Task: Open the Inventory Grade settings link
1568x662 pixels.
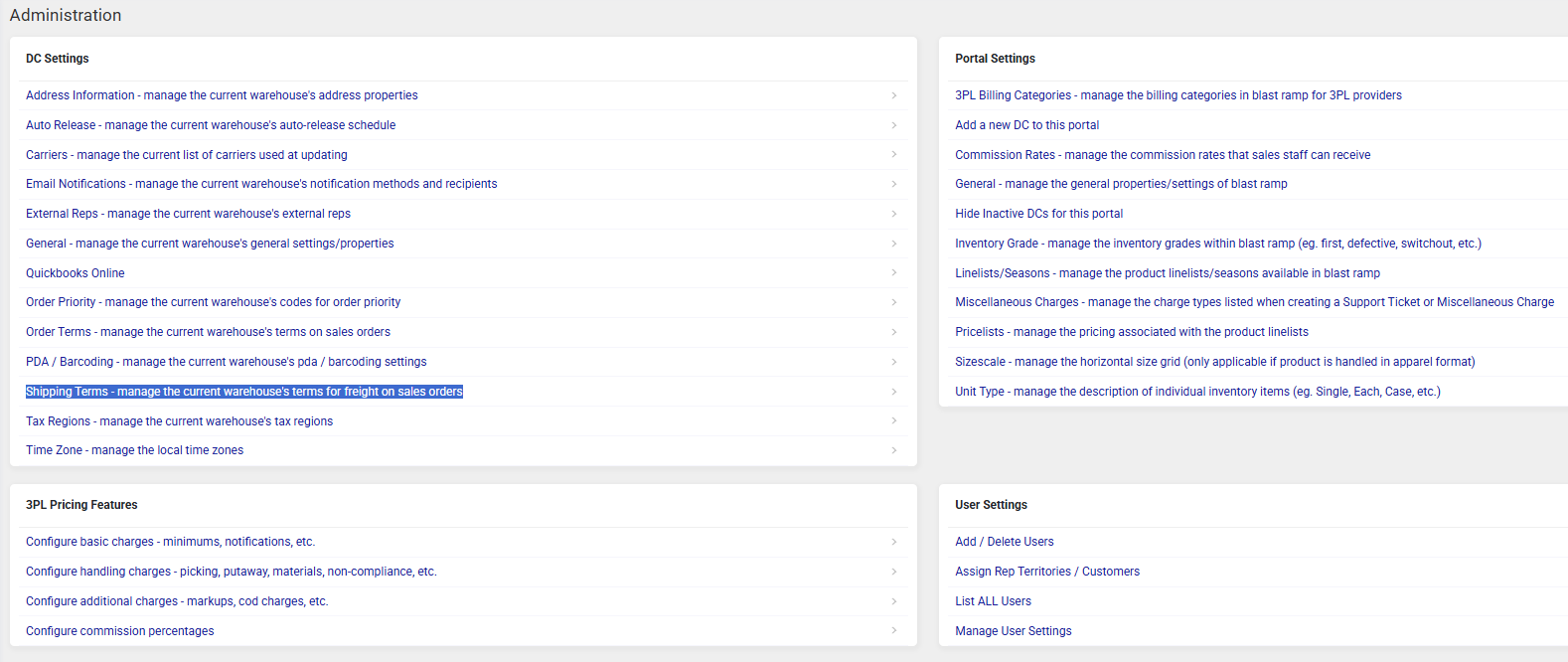Action: click(1217, 244)
